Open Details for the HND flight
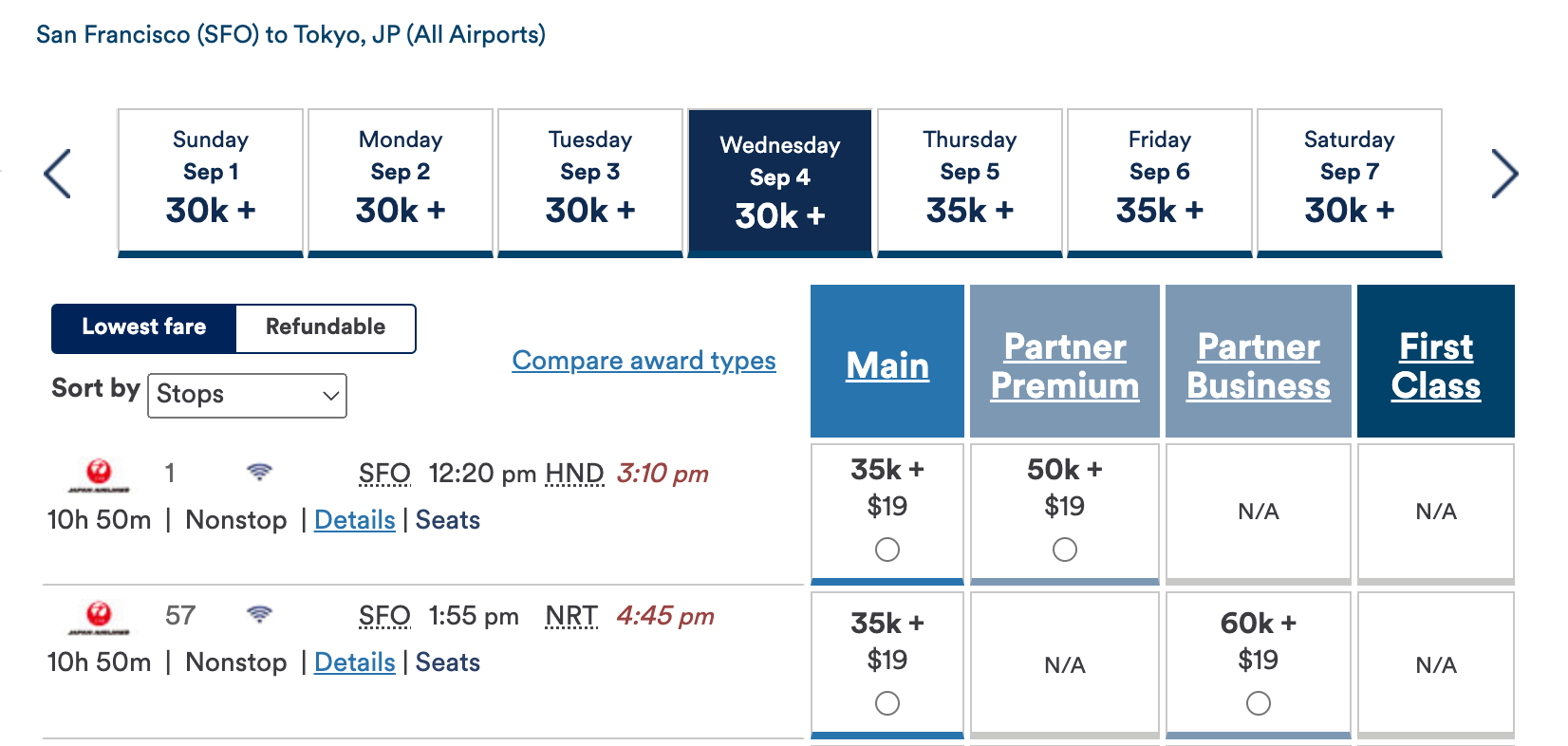Screen dimensions: 1568x746 pyautogui.click(x=354, y=519)
